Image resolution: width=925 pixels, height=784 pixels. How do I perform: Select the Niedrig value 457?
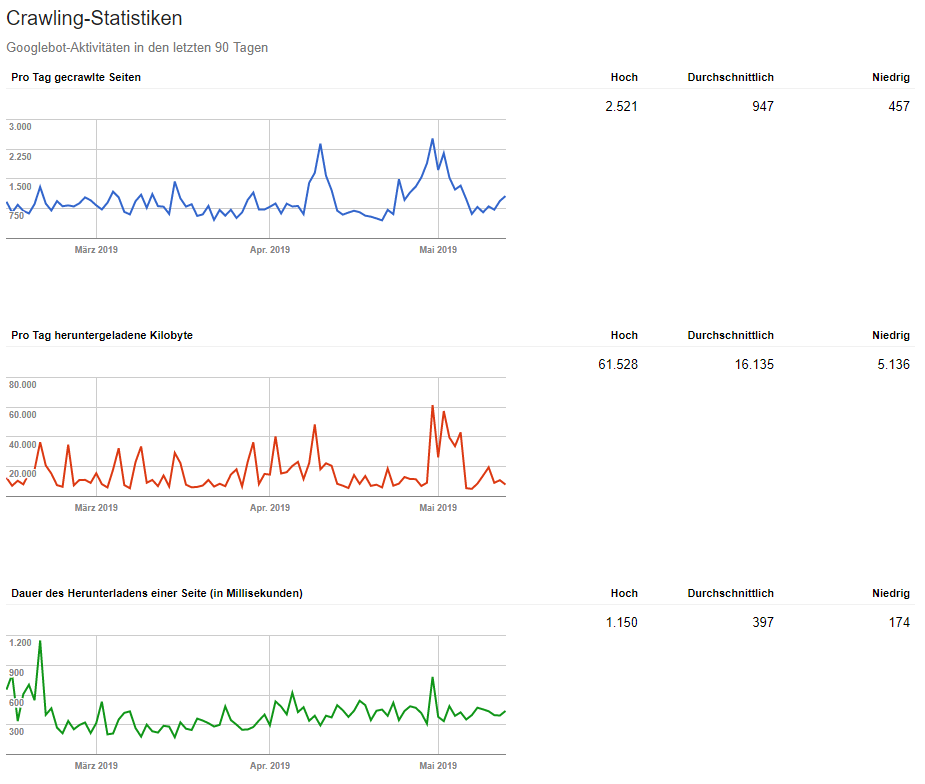tap(899, 106)
